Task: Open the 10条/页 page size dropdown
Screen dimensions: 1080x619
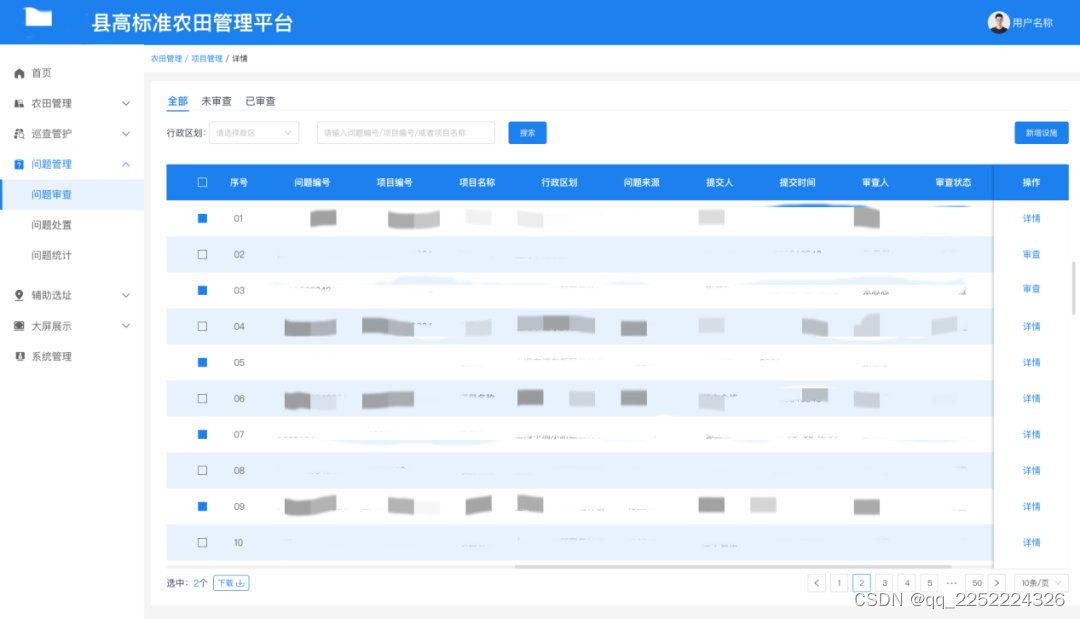Action: point(1041,583)
